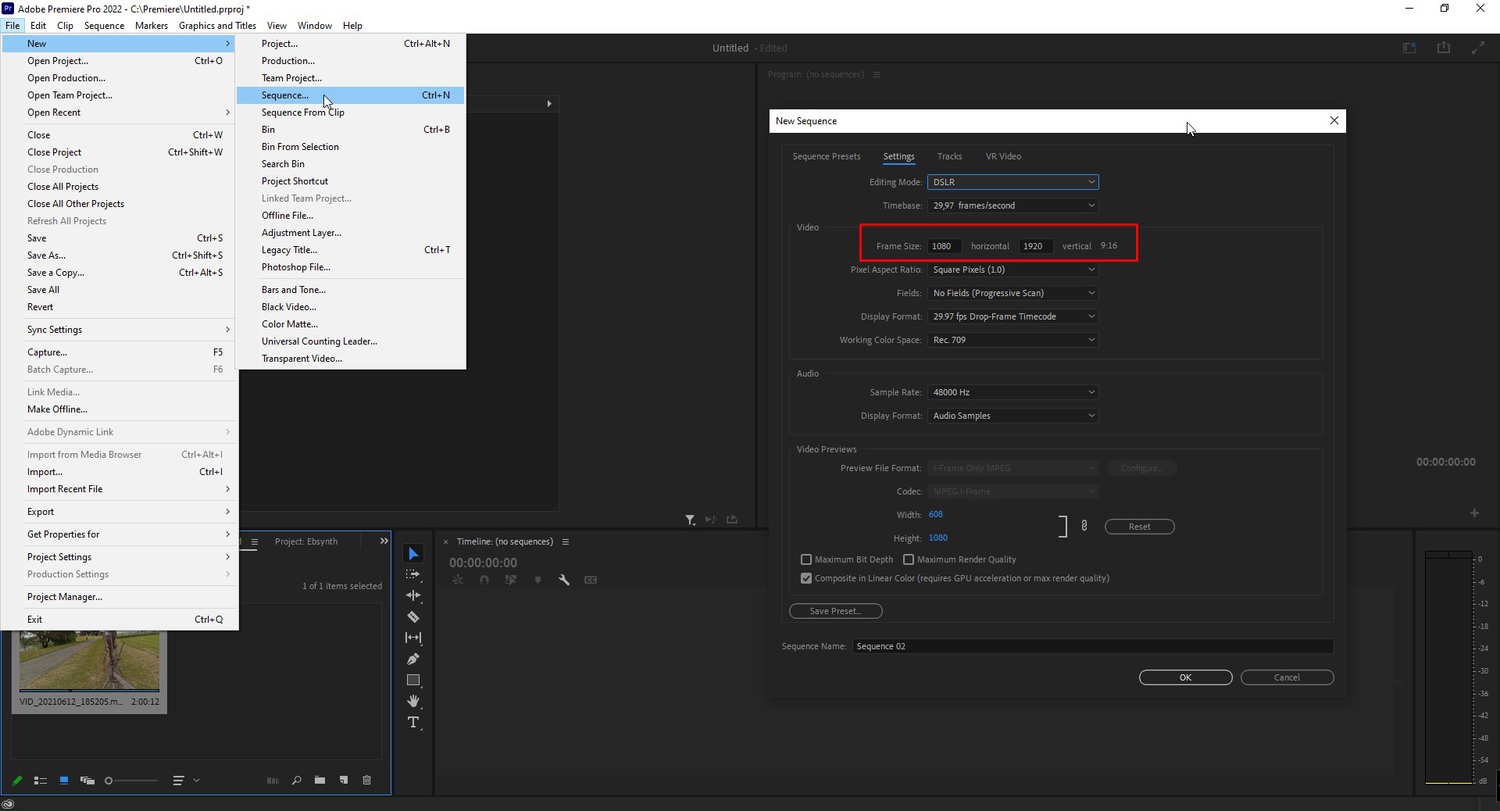Open the Editing Mode dropdown

tap(1012, 182)
